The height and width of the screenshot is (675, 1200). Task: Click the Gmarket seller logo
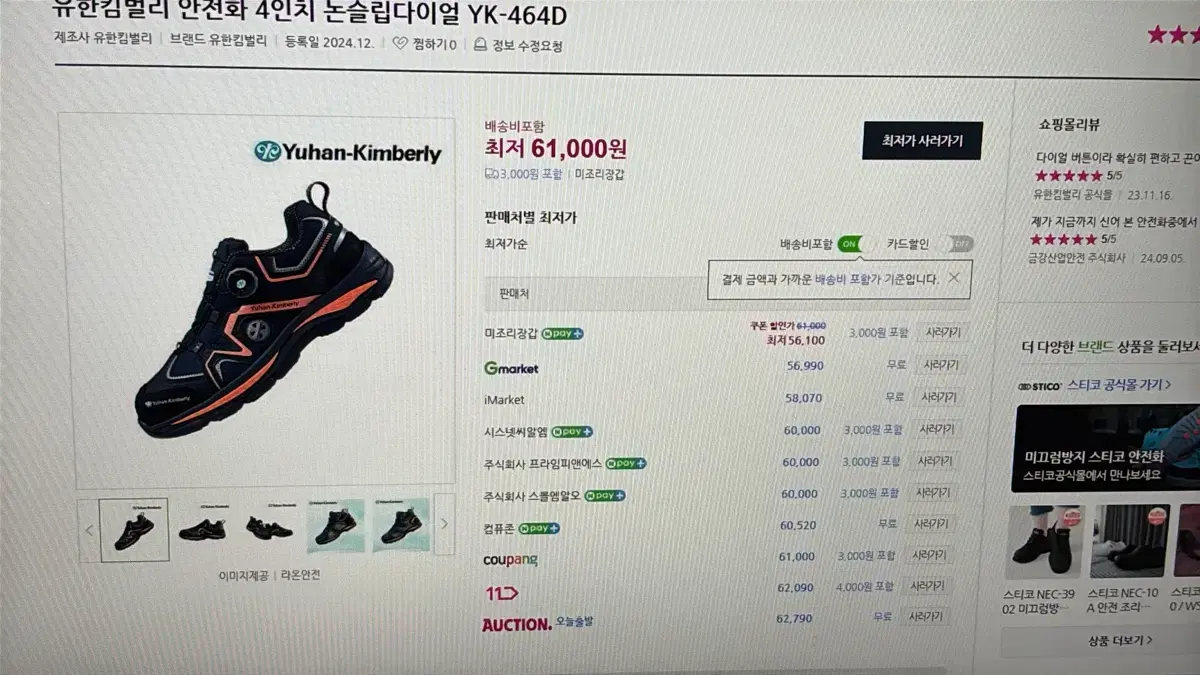click(x=511, y=368)
